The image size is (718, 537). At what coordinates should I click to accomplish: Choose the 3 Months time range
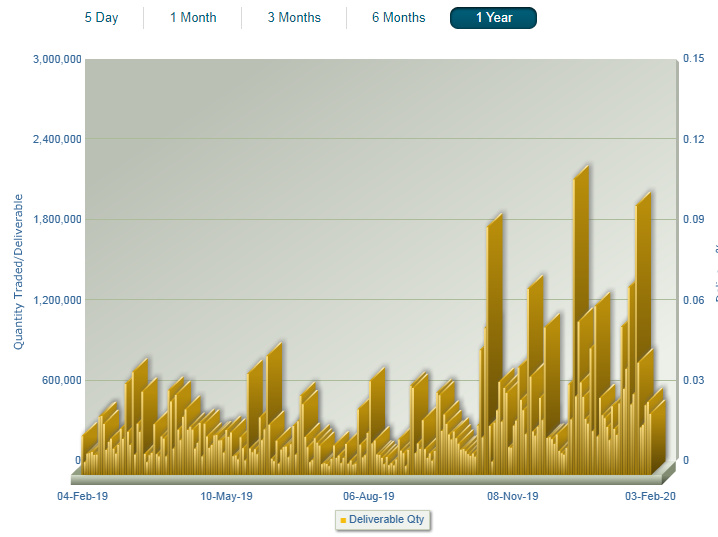294,18
